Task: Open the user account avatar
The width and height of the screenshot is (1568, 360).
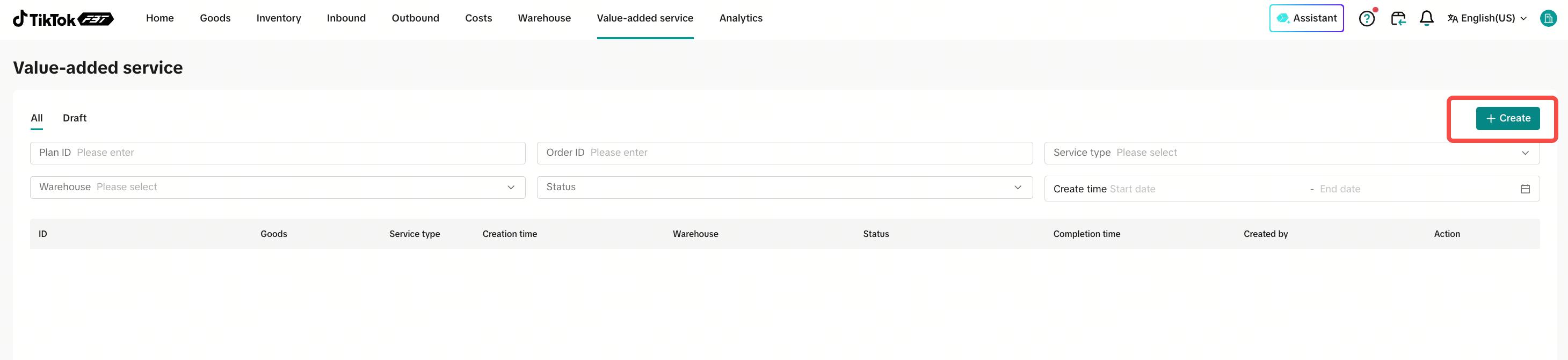Action: [x=1548, y=18]
